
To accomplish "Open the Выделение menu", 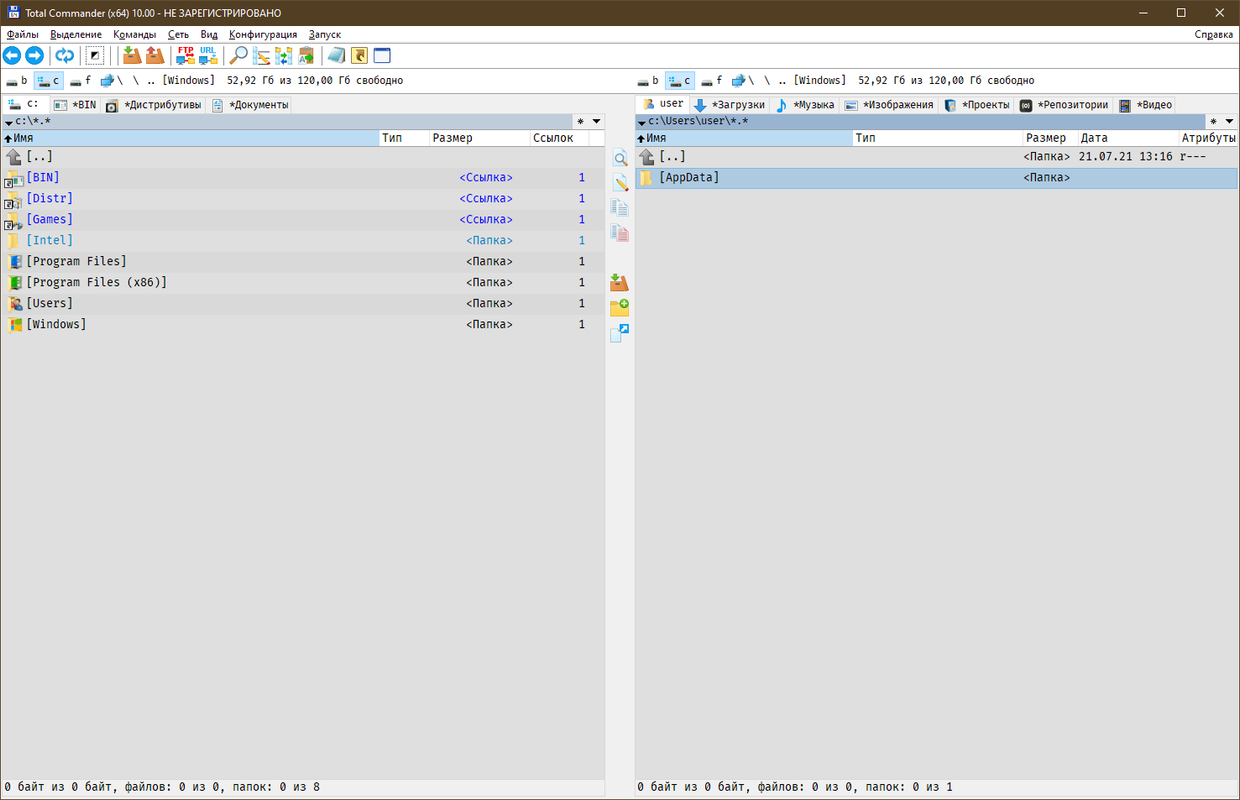I will click(x=76, y=34).
